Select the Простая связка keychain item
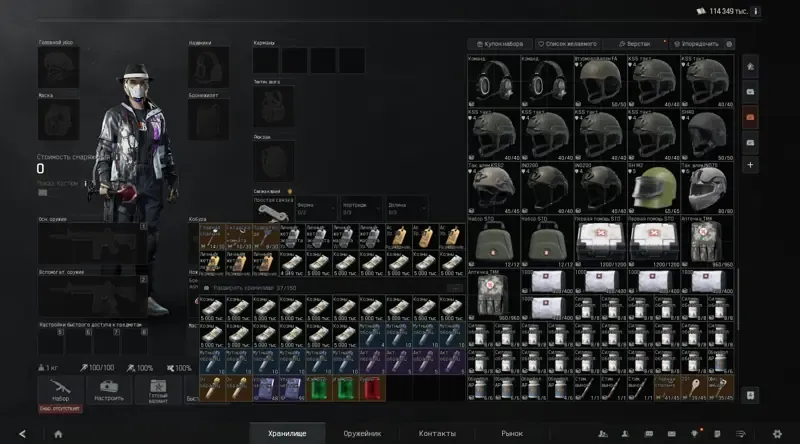 pyautogui.click(x=273, y=209)
